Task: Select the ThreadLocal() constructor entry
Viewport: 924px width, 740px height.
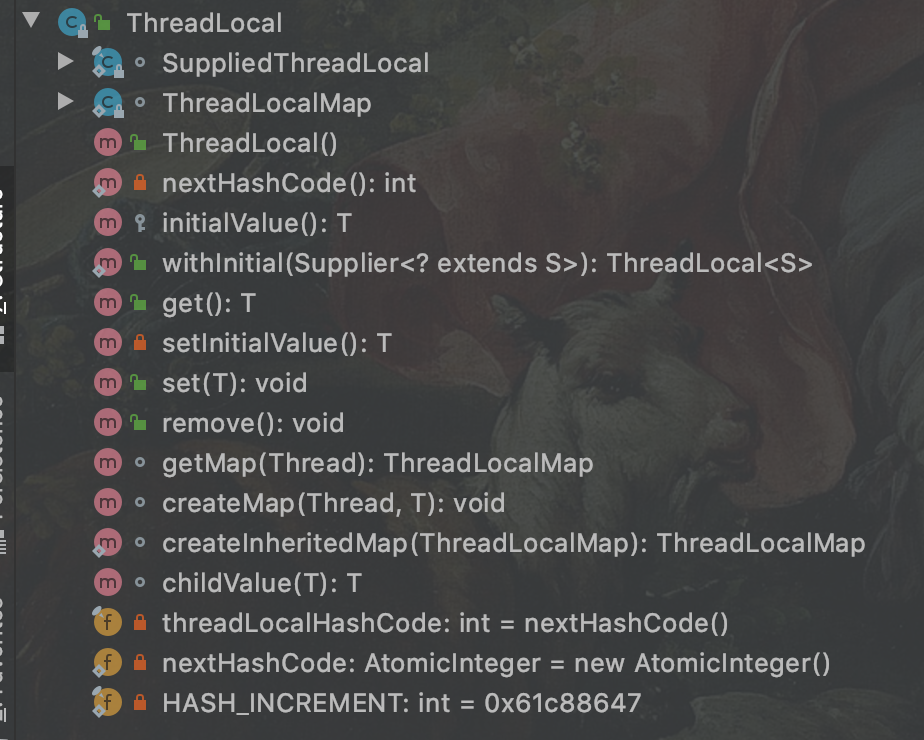Action: tap(250, 143)
